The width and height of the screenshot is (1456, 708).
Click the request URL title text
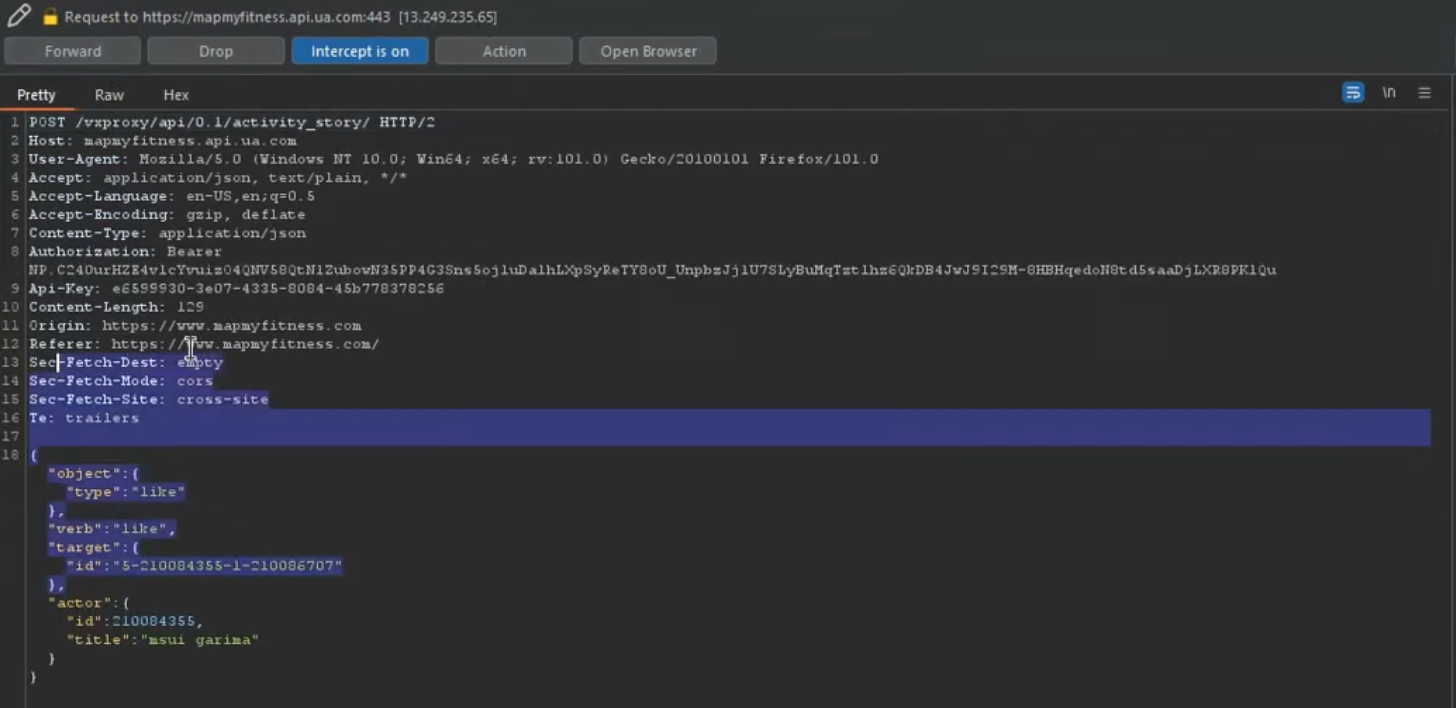click(281, 17)
